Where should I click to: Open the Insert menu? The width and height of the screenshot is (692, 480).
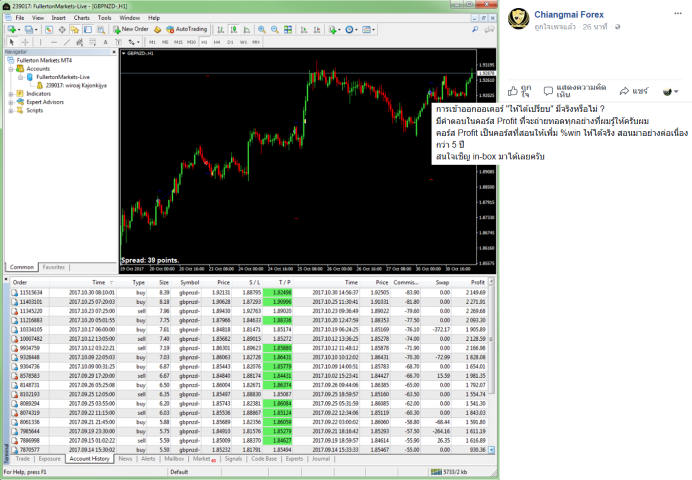[59, 18]
